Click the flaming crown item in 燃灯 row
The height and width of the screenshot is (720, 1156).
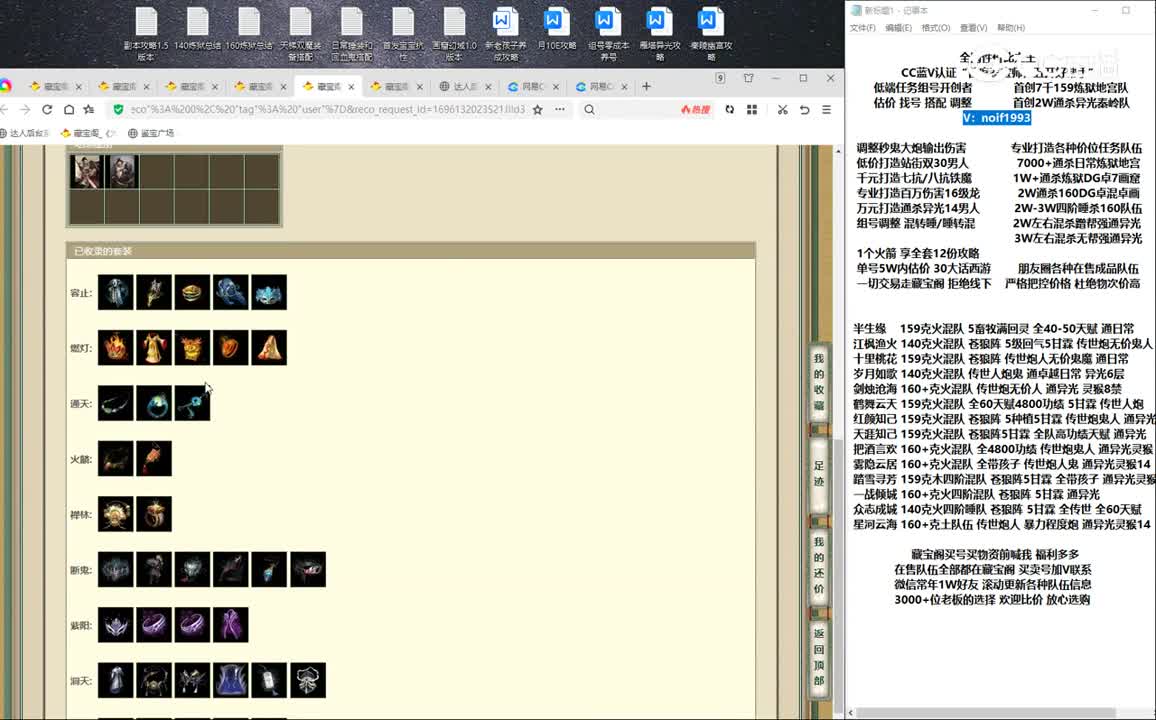pos(116,348)
